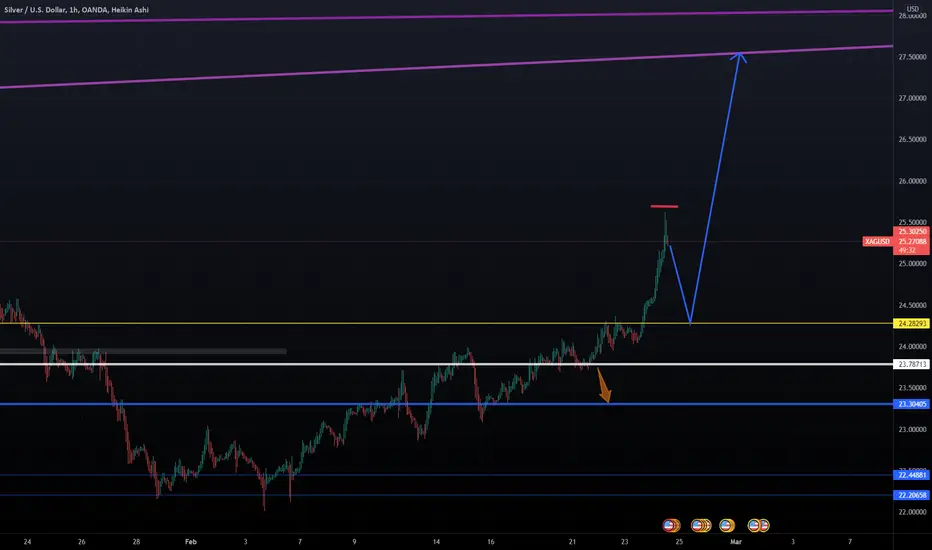Click the 22.00000 price scale label
Image resolution: width=932 pixels, height=550 pixels.
click(x=912, y=512)
